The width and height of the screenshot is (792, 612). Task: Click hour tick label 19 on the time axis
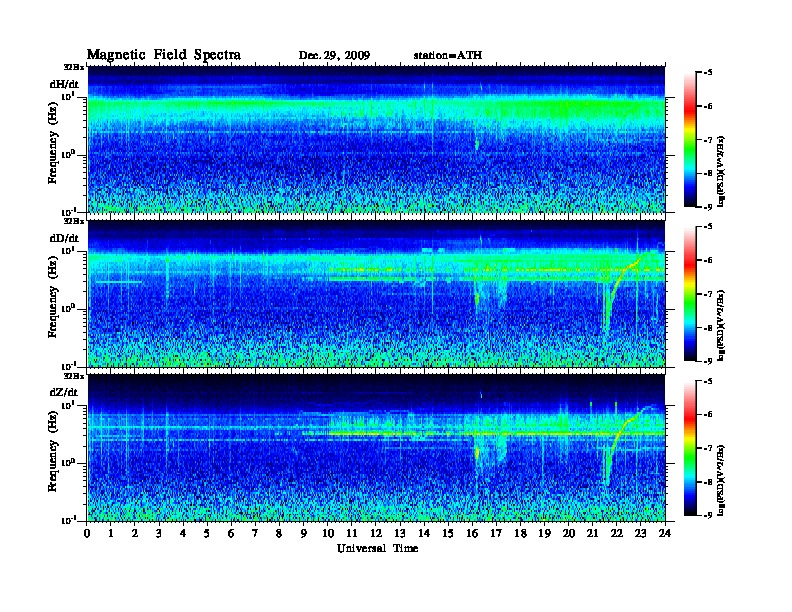pos(544,534)
